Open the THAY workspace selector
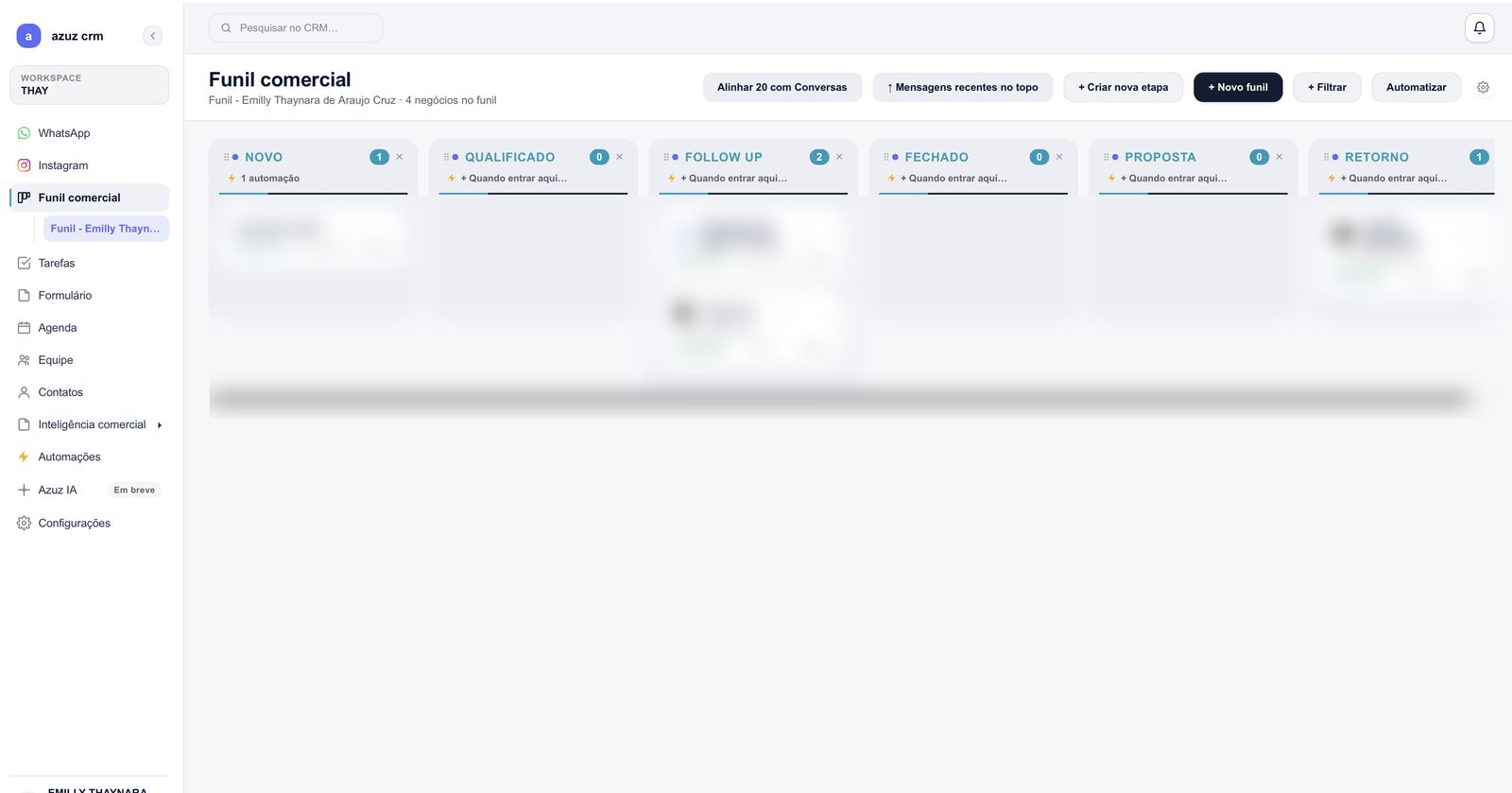The image size is (1512, 793). [89, 85]
